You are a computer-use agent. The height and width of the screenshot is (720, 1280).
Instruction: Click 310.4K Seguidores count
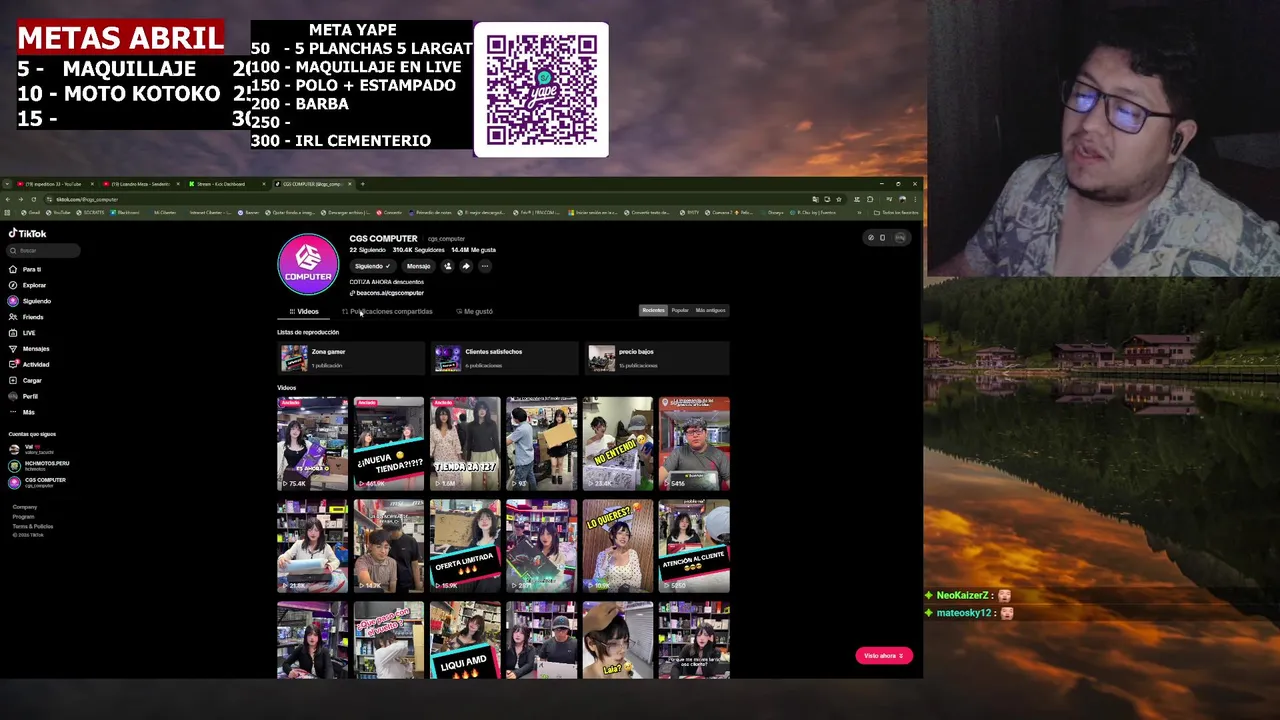pos(418,250)
